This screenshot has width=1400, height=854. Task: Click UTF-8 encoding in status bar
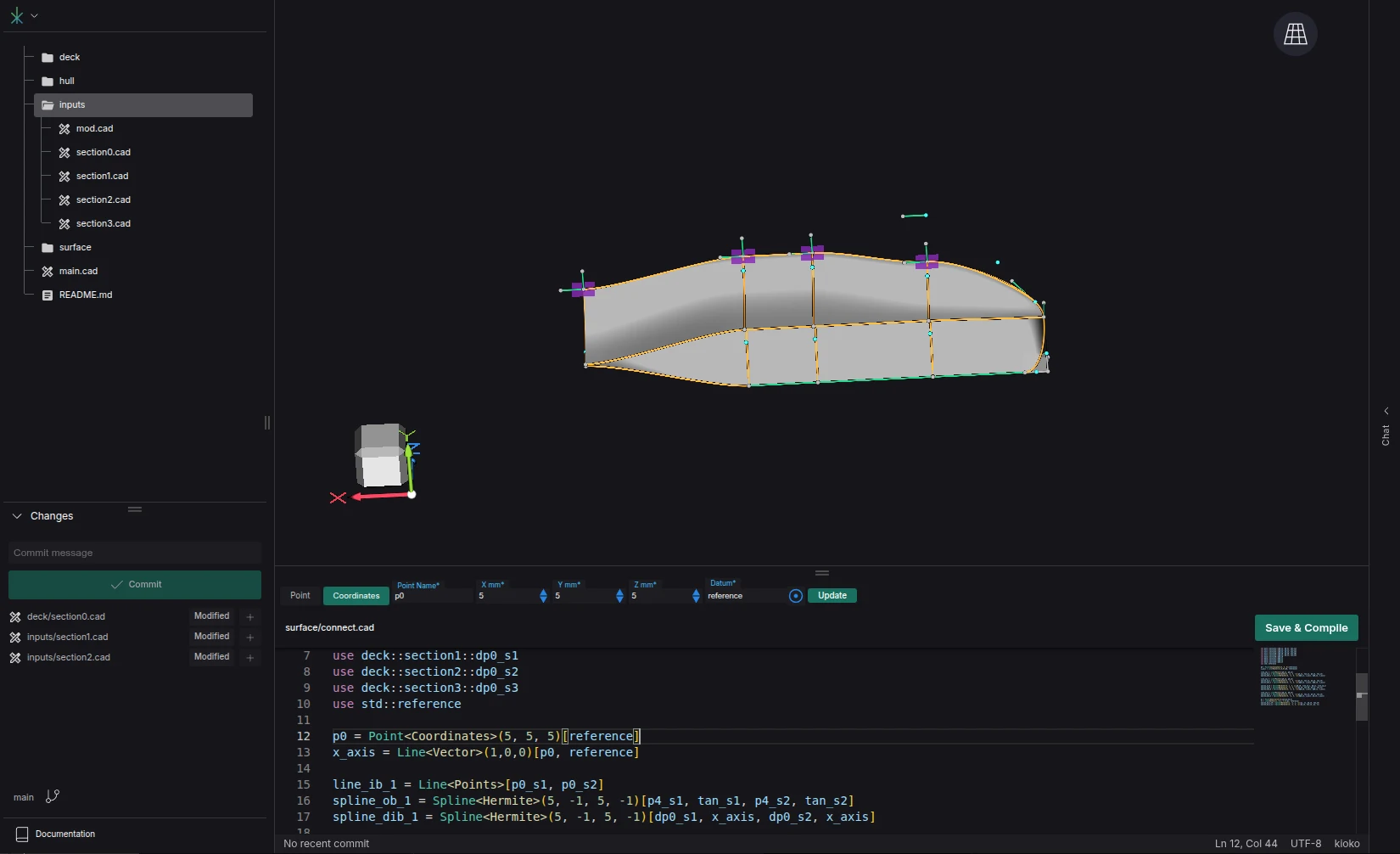[1306, 844]
